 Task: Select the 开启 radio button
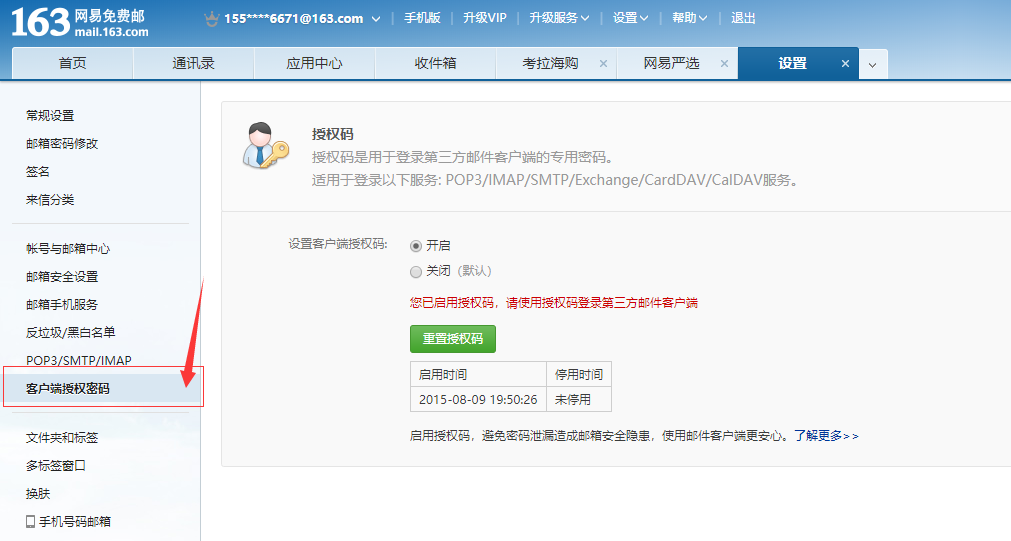point(416,246)
